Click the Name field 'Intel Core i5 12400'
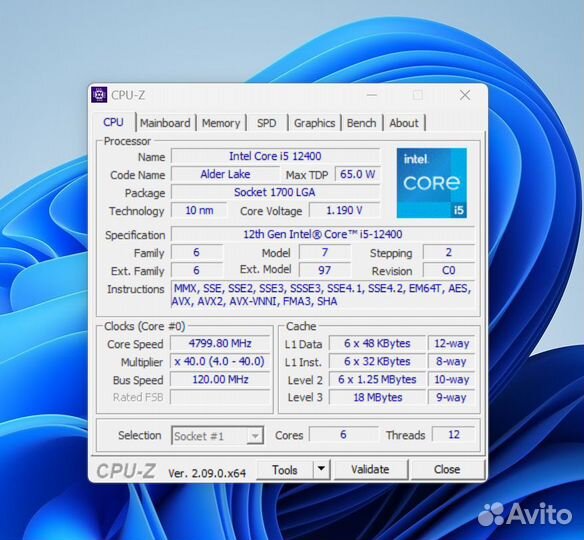The height and width of the screenshot is (540, 584). point(275,156)
